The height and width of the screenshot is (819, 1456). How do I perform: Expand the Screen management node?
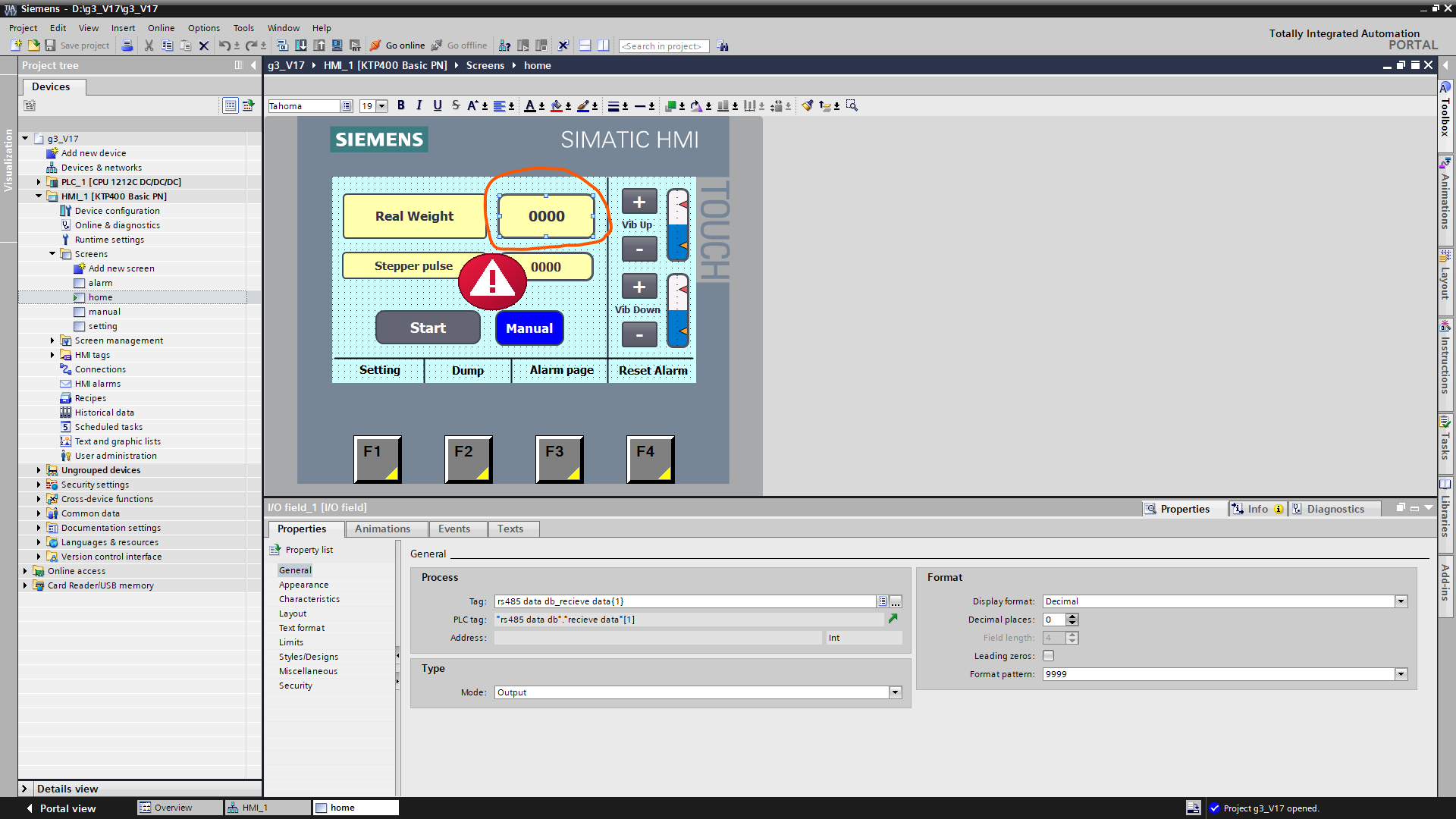pyautogui.click(x=52, y=340)
